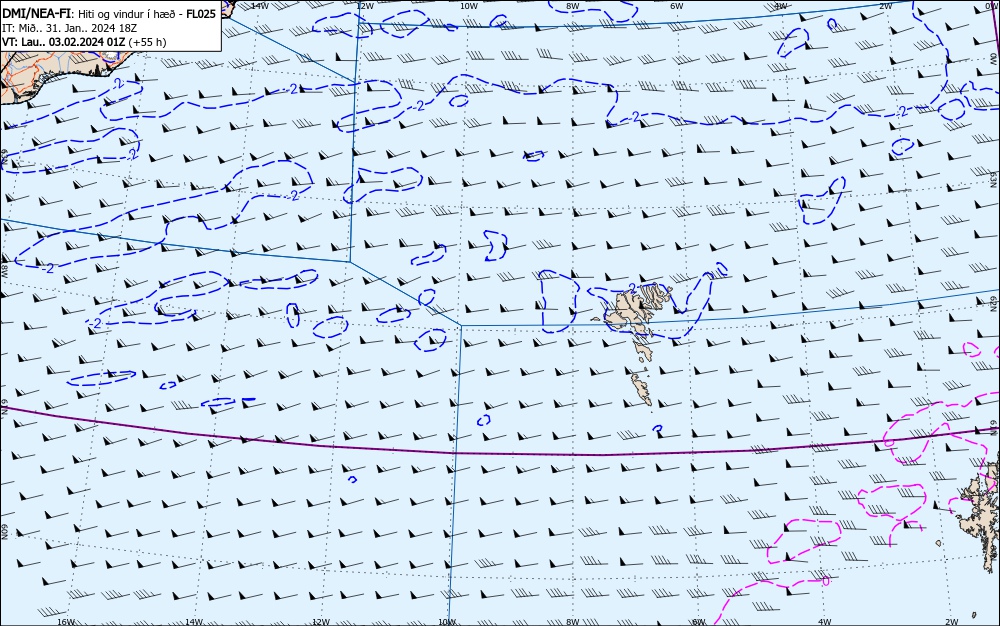The image size is (1000, 626).
Task: Click the '14W' longitude label on top edge
Action: [x=259, y=6]
